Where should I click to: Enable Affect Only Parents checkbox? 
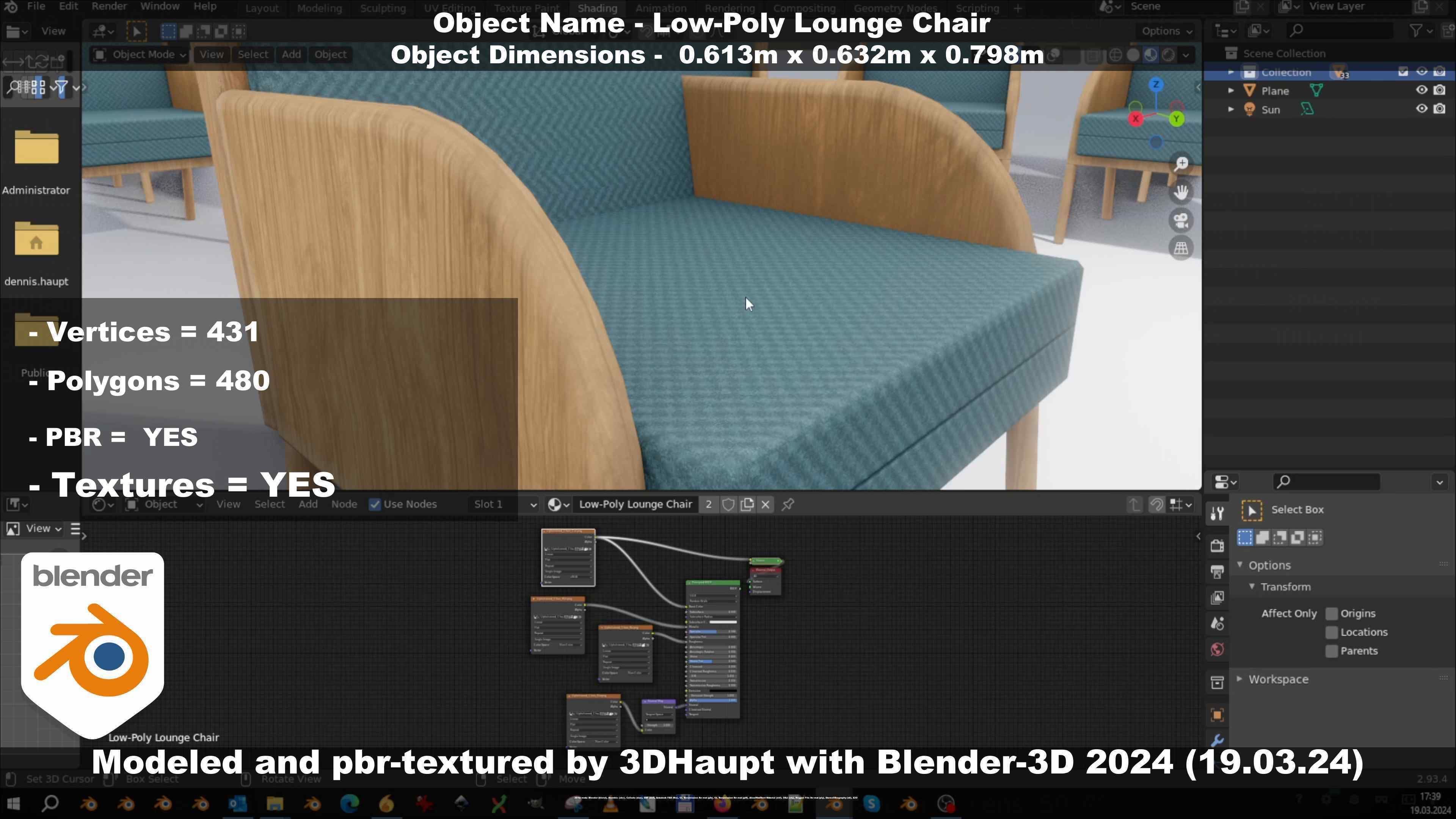(1332, 651)
